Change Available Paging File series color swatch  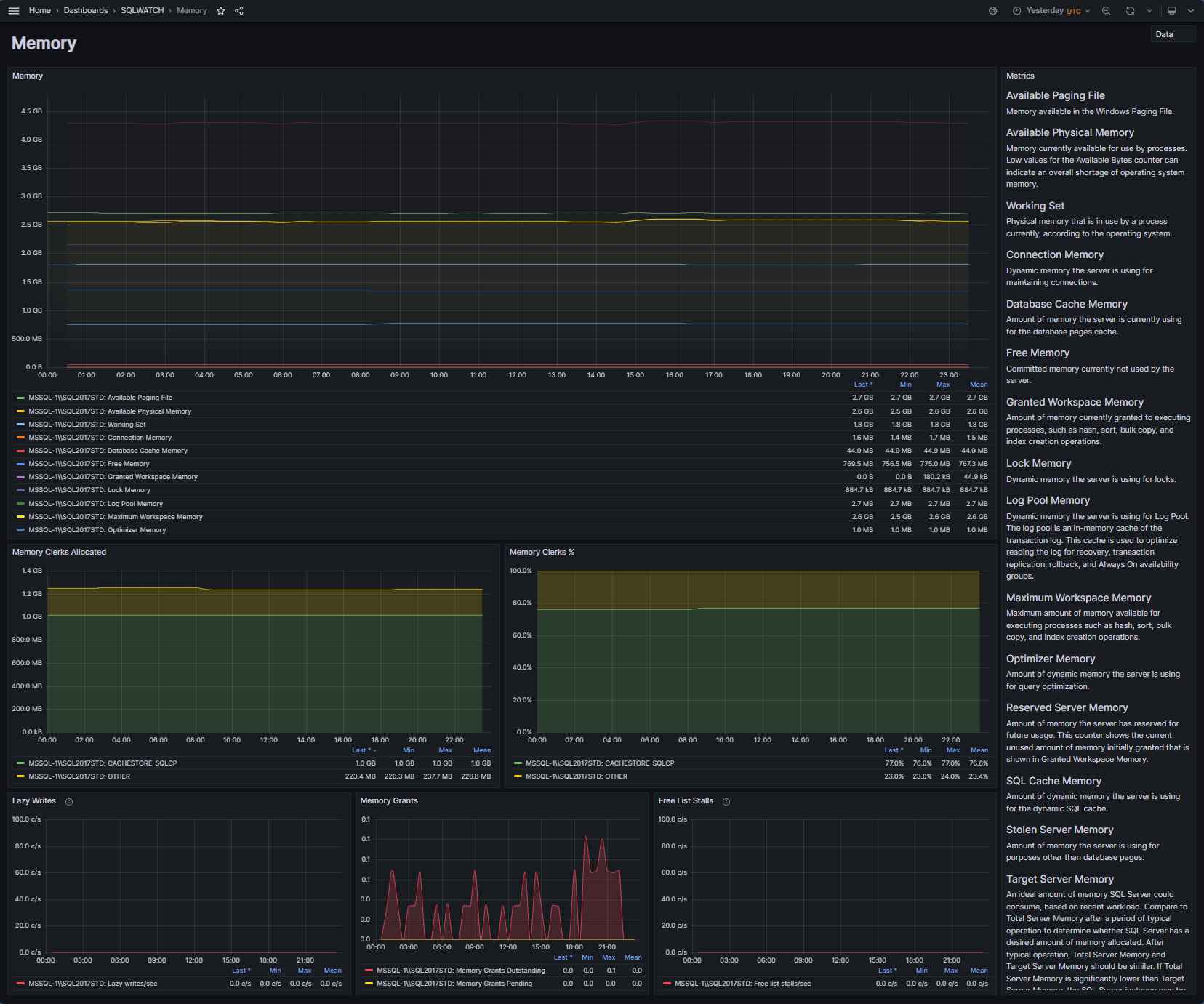(20, 398)
